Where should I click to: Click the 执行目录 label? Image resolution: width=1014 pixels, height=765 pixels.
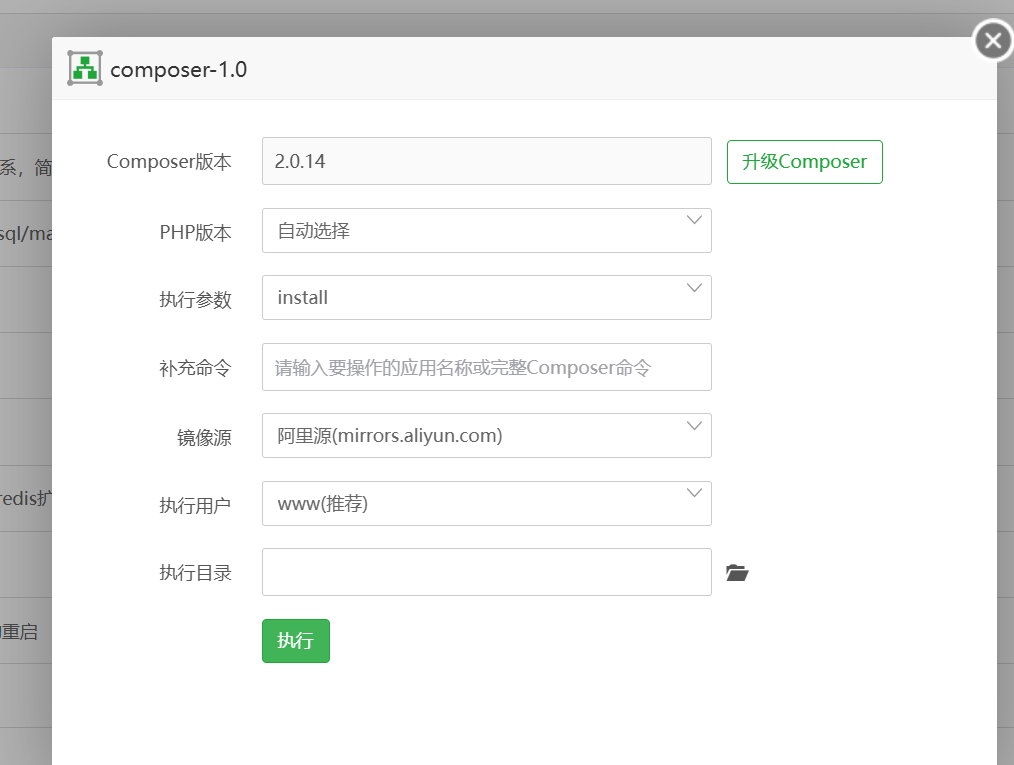(x=195, y=573)
